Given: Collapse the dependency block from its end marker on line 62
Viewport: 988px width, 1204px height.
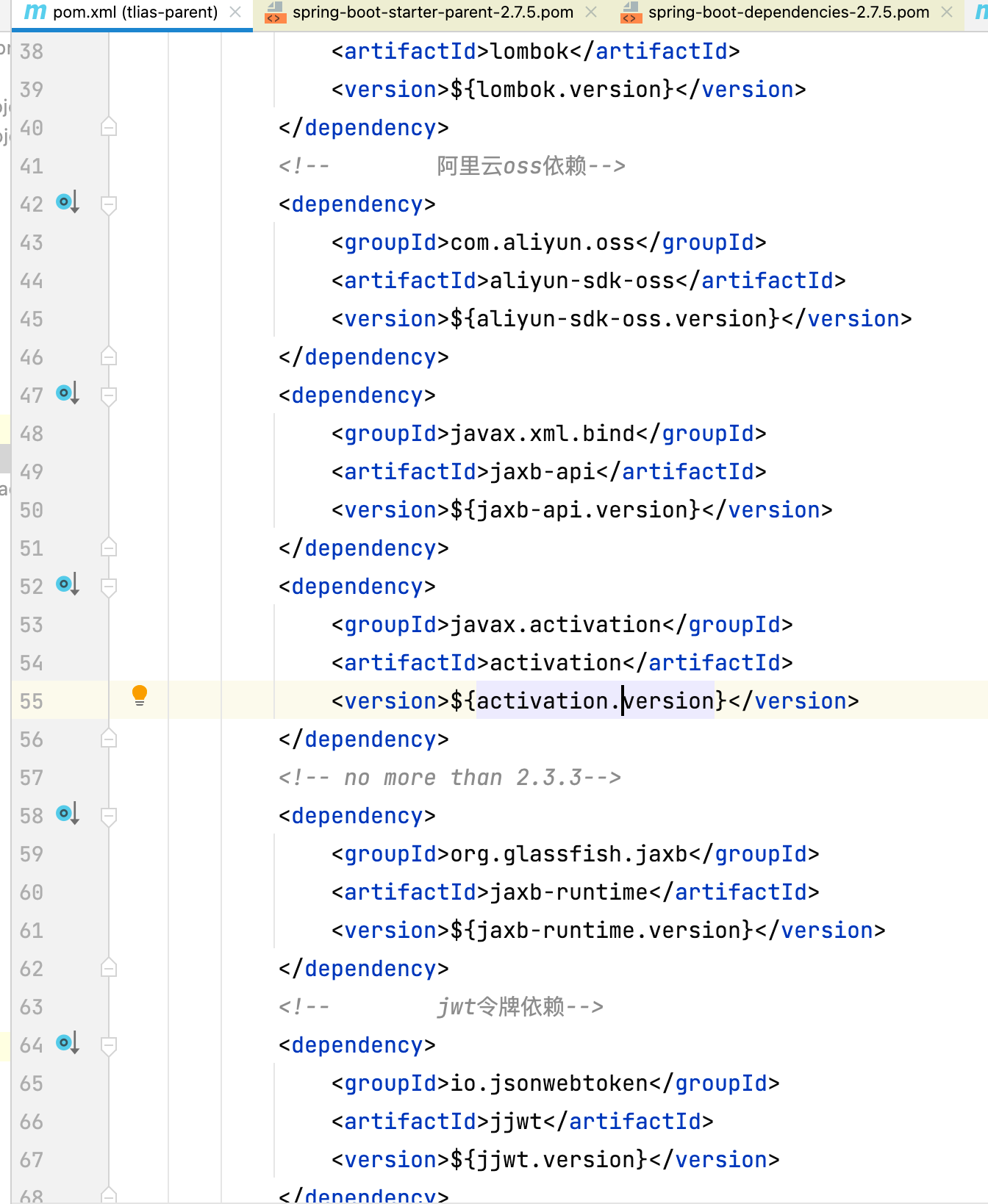Looking at the screenshot, I should [x=109, y=968].
